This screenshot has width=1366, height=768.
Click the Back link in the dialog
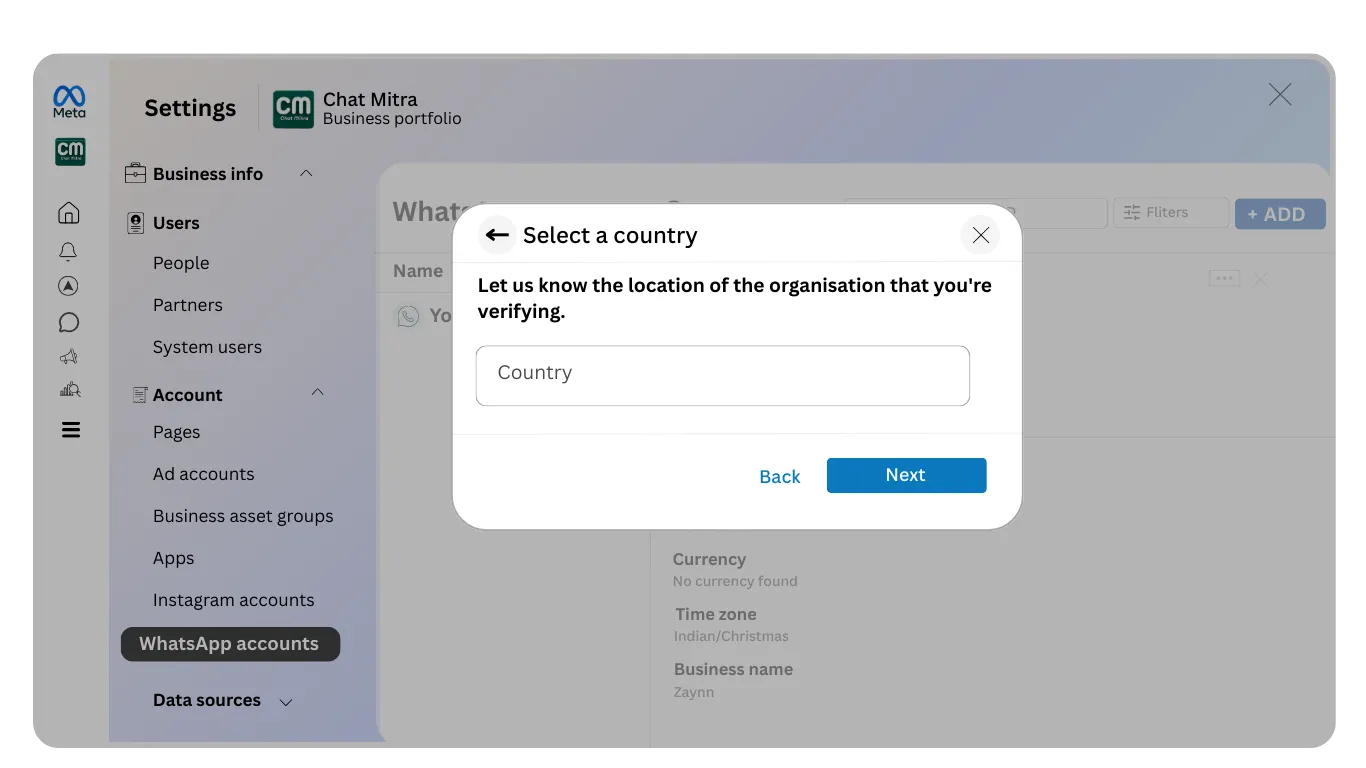779,476
